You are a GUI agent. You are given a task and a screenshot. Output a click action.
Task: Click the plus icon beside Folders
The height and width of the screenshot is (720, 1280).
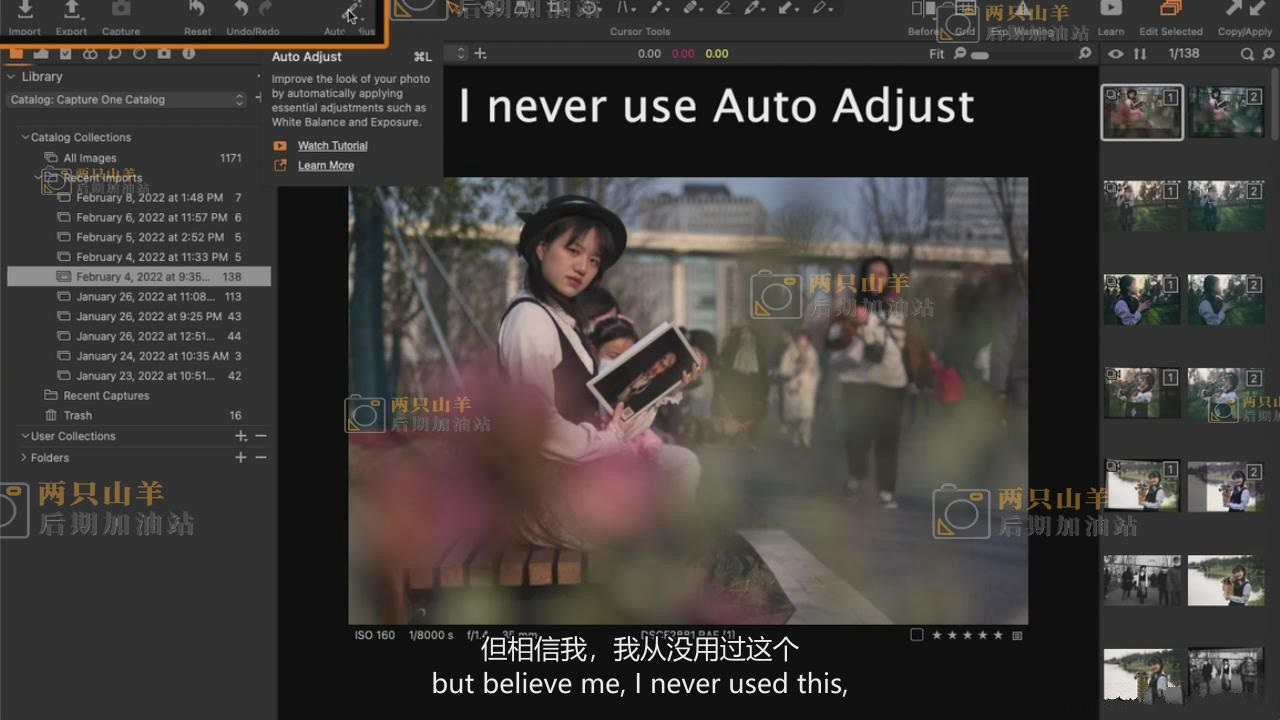[x=240, y=457]
